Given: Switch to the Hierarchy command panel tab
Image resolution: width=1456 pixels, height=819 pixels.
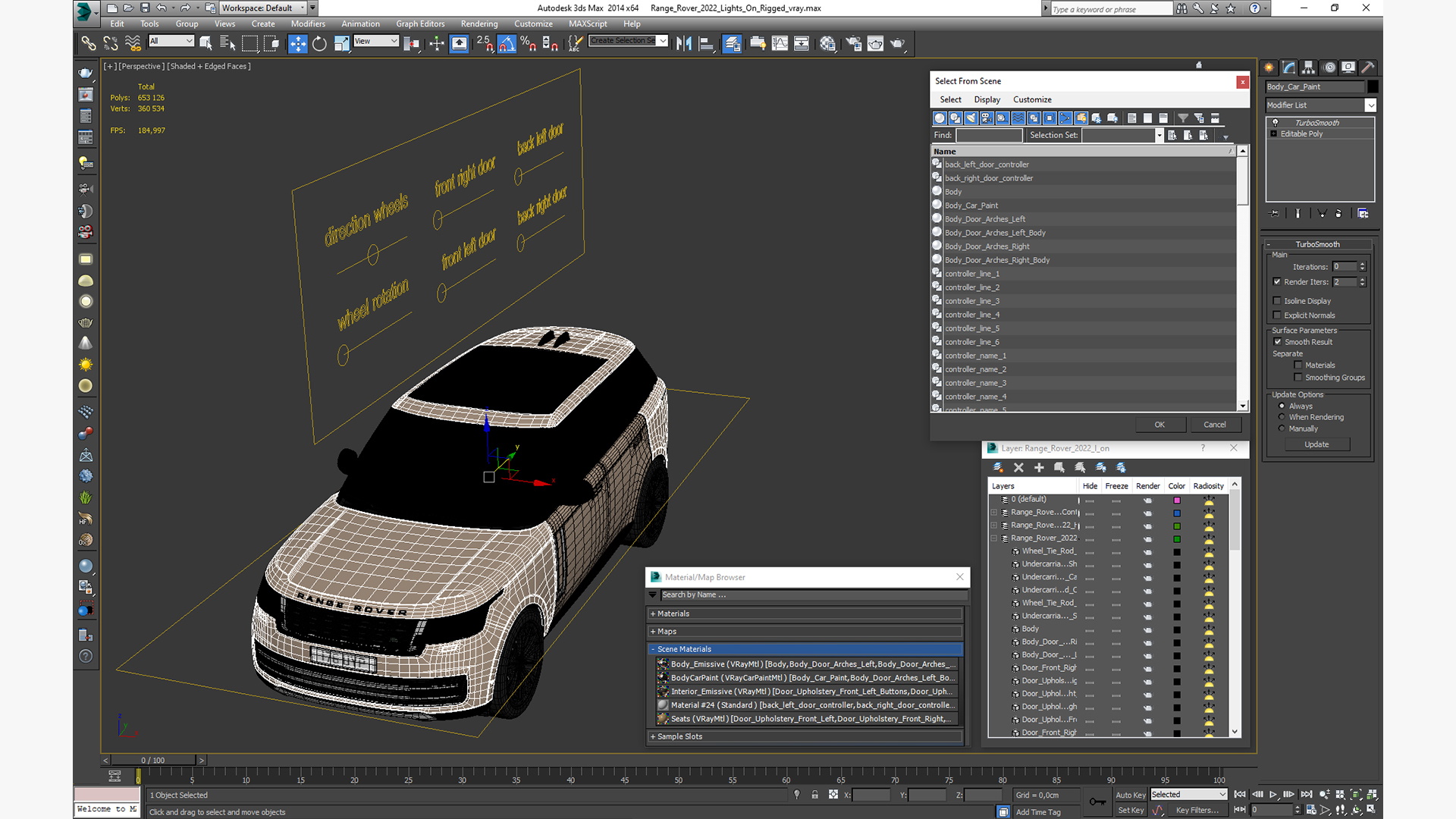Looking at the screenshot, I should pyautogui.click(x=1309, y=67).
